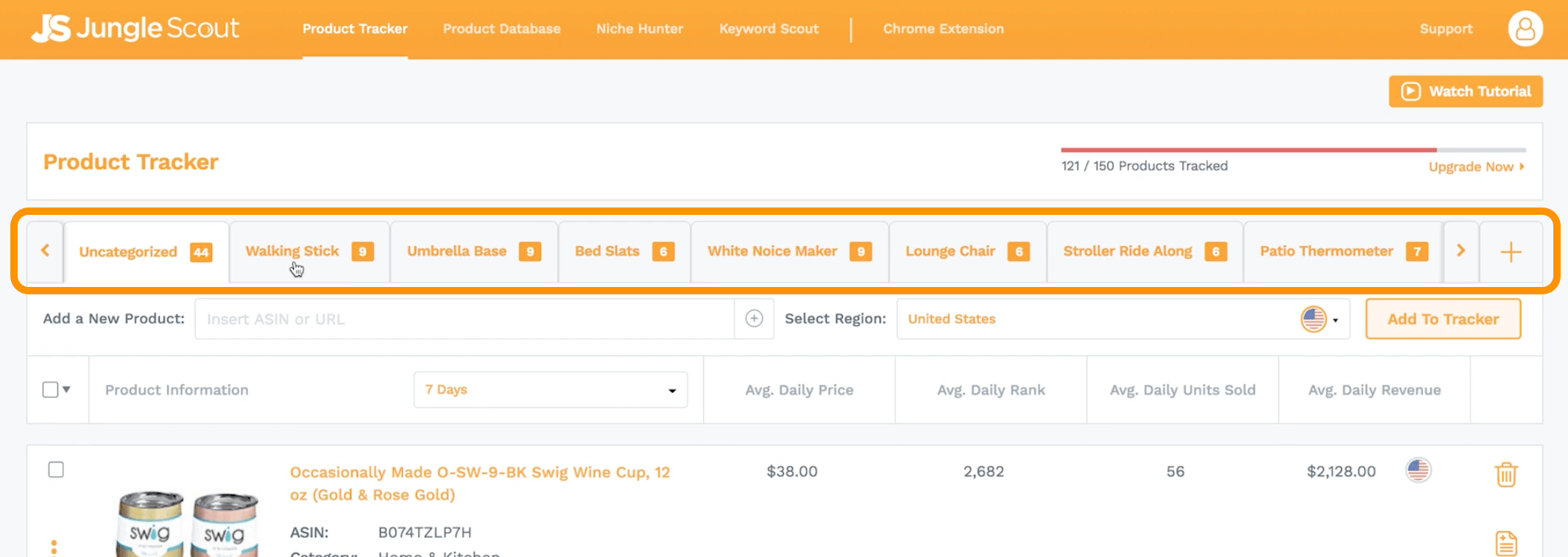The height and width of the screenshot is (557, 1568).
Task: Switch to Keyword Scout
Action: (x=769, y=29)
